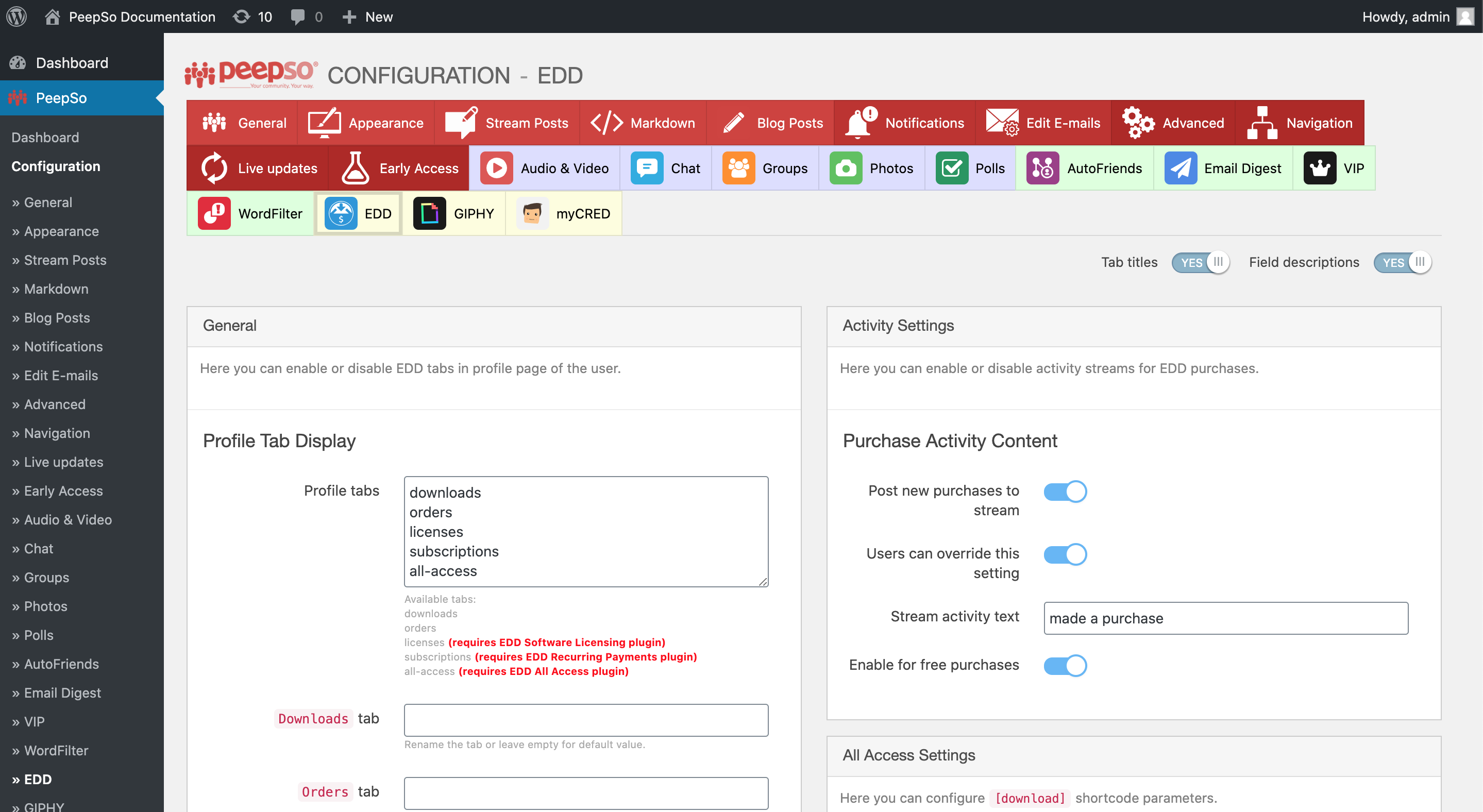
Task: Focus the Orders tab rename field
Action: (x=586, y=793)
